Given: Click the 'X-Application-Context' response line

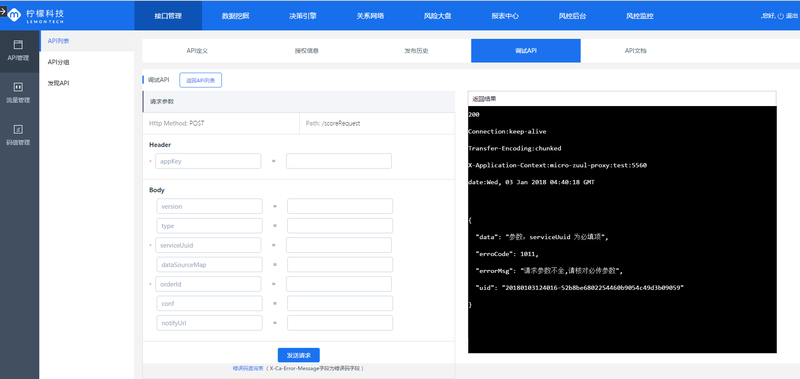Looking at the screenshot, I should tap(558, 165).
